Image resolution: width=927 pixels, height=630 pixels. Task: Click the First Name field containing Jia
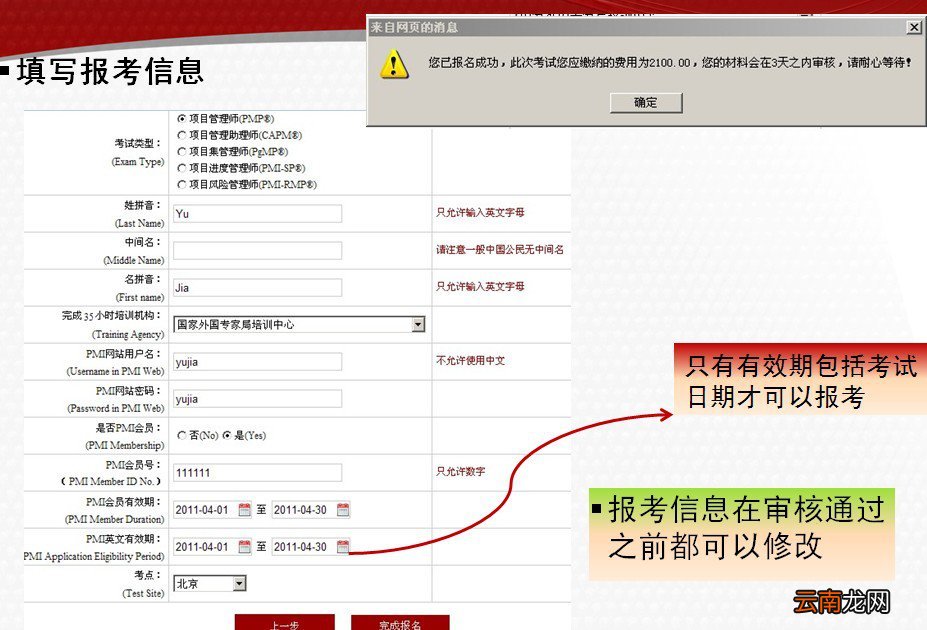[x=257, y=288]
